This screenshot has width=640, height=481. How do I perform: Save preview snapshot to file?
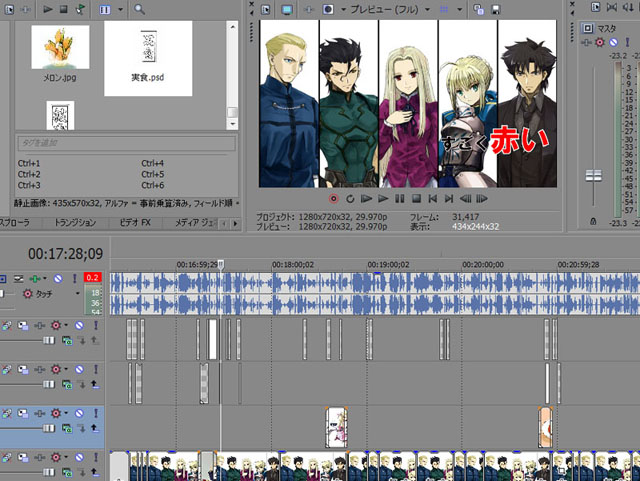pyautogui.click(x=496, y=9)
